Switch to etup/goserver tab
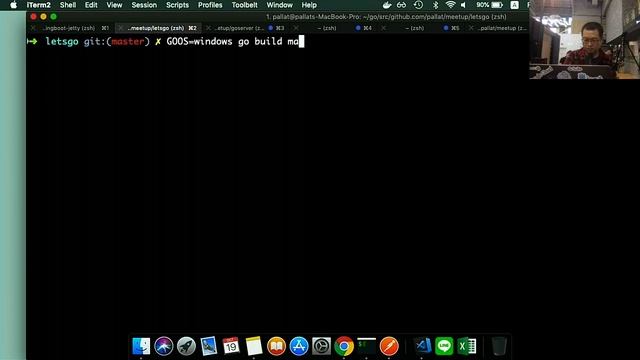640x360 pixels. pyautogui.click(x=246, y=28)
